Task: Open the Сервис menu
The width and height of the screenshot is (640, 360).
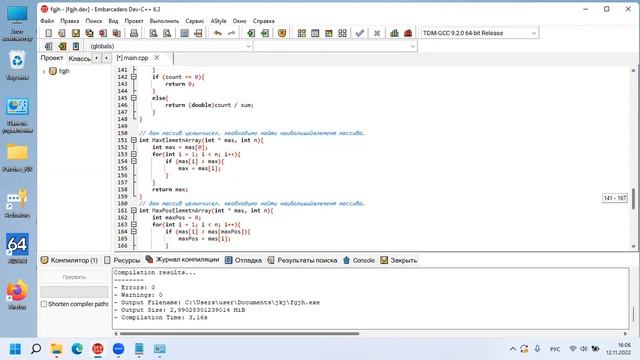Action: pos(195,21)
